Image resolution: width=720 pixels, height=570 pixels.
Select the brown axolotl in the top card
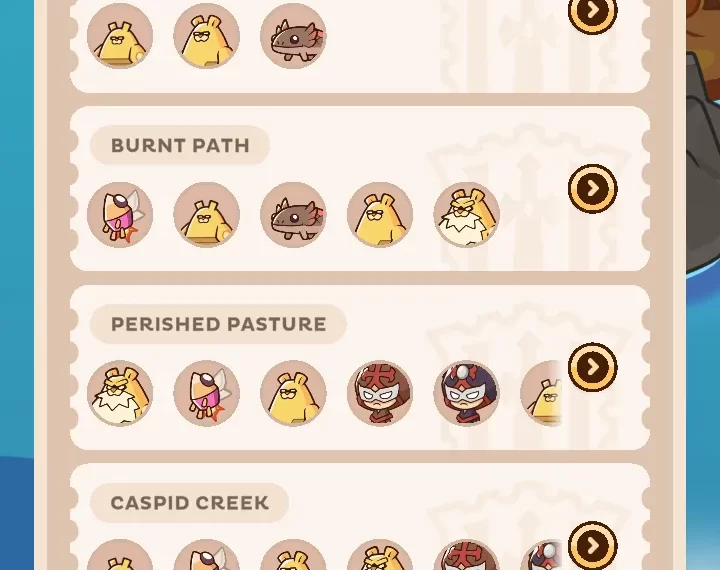[x=293, y=36]
